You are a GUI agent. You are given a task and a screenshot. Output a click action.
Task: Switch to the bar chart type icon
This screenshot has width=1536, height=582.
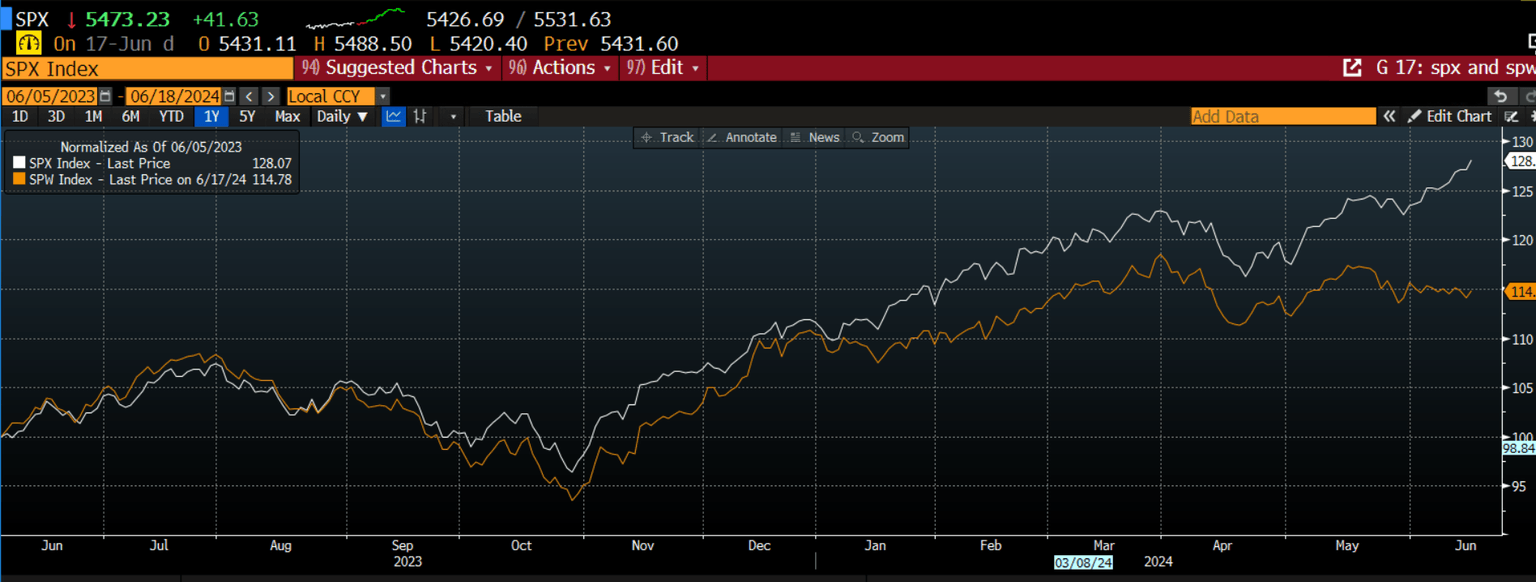[x=421, y=116]
